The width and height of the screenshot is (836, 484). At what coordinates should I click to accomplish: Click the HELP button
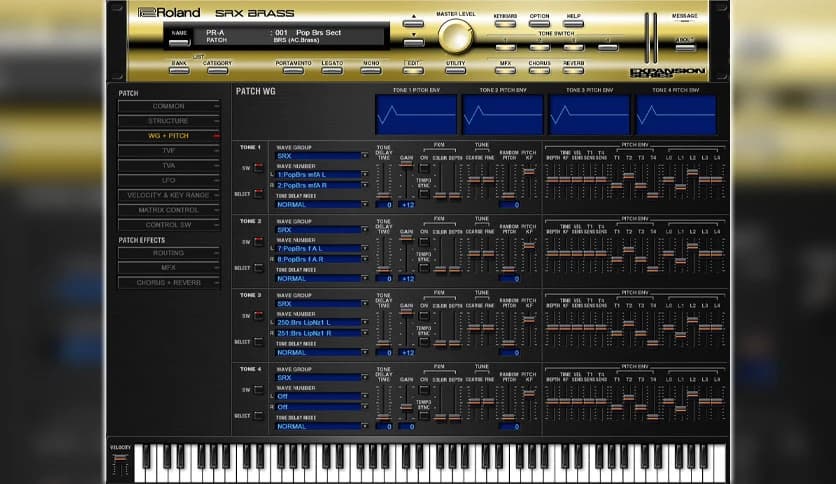pyautogui.click(x=573, y=23)
